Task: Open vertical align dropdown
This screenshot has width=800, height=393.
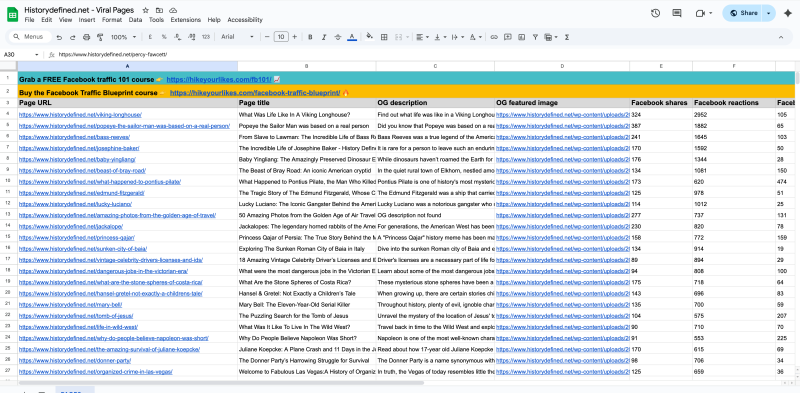Action: click(x=440, y=37)
